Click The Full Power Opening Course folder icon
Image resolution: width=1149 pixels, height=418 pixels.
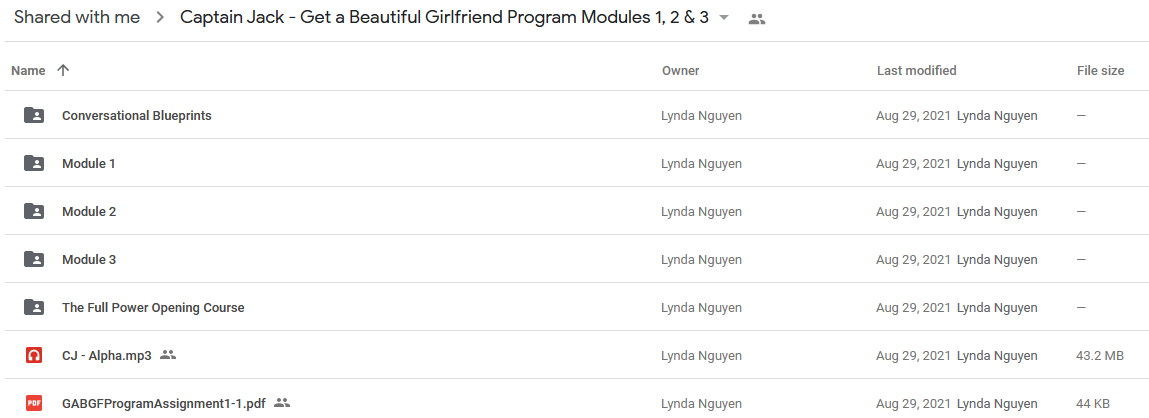tap(34, 307)
